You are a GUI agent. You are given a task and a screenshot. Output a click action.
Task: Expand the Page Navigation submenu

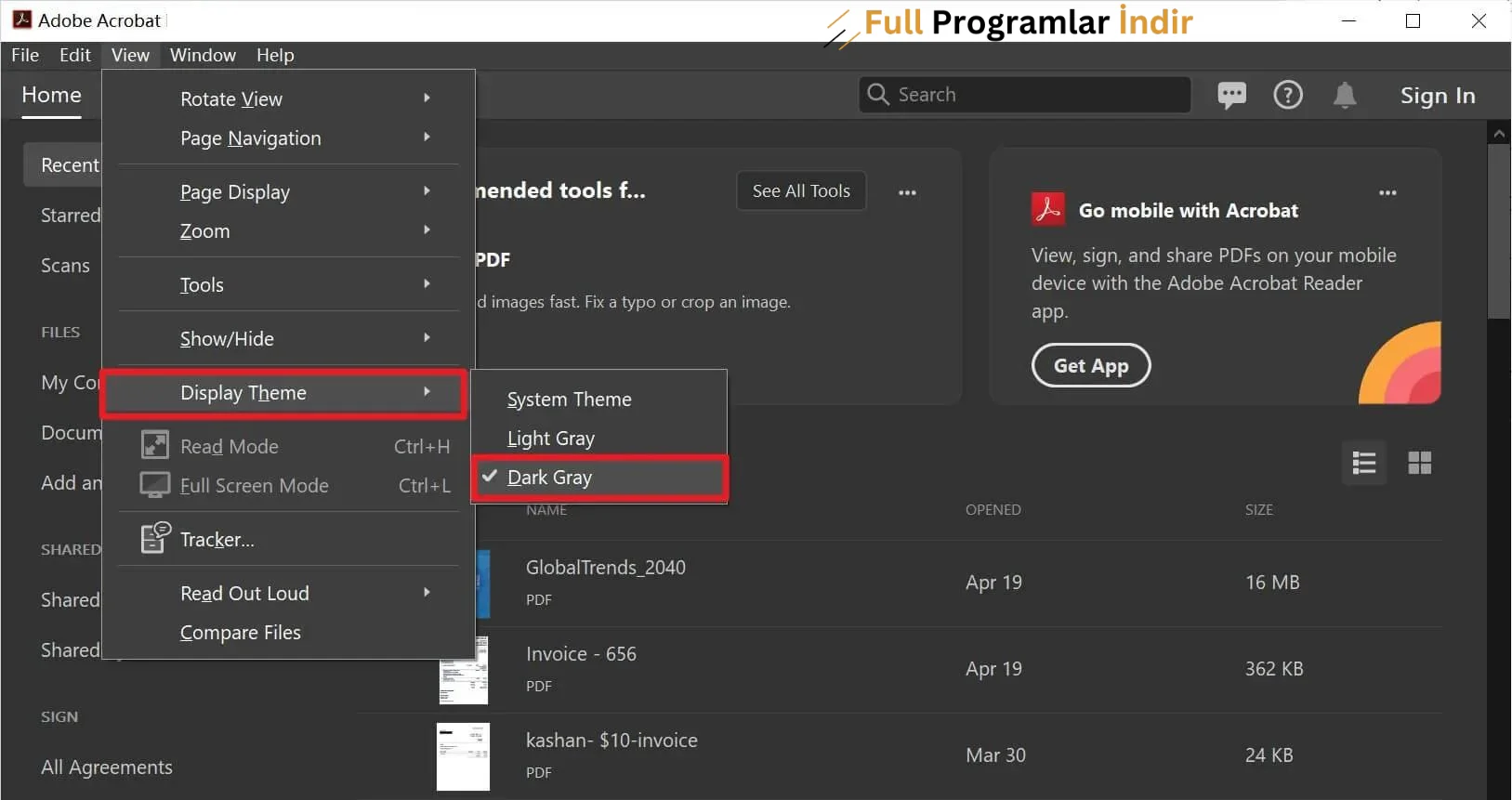tap(288, 138)
